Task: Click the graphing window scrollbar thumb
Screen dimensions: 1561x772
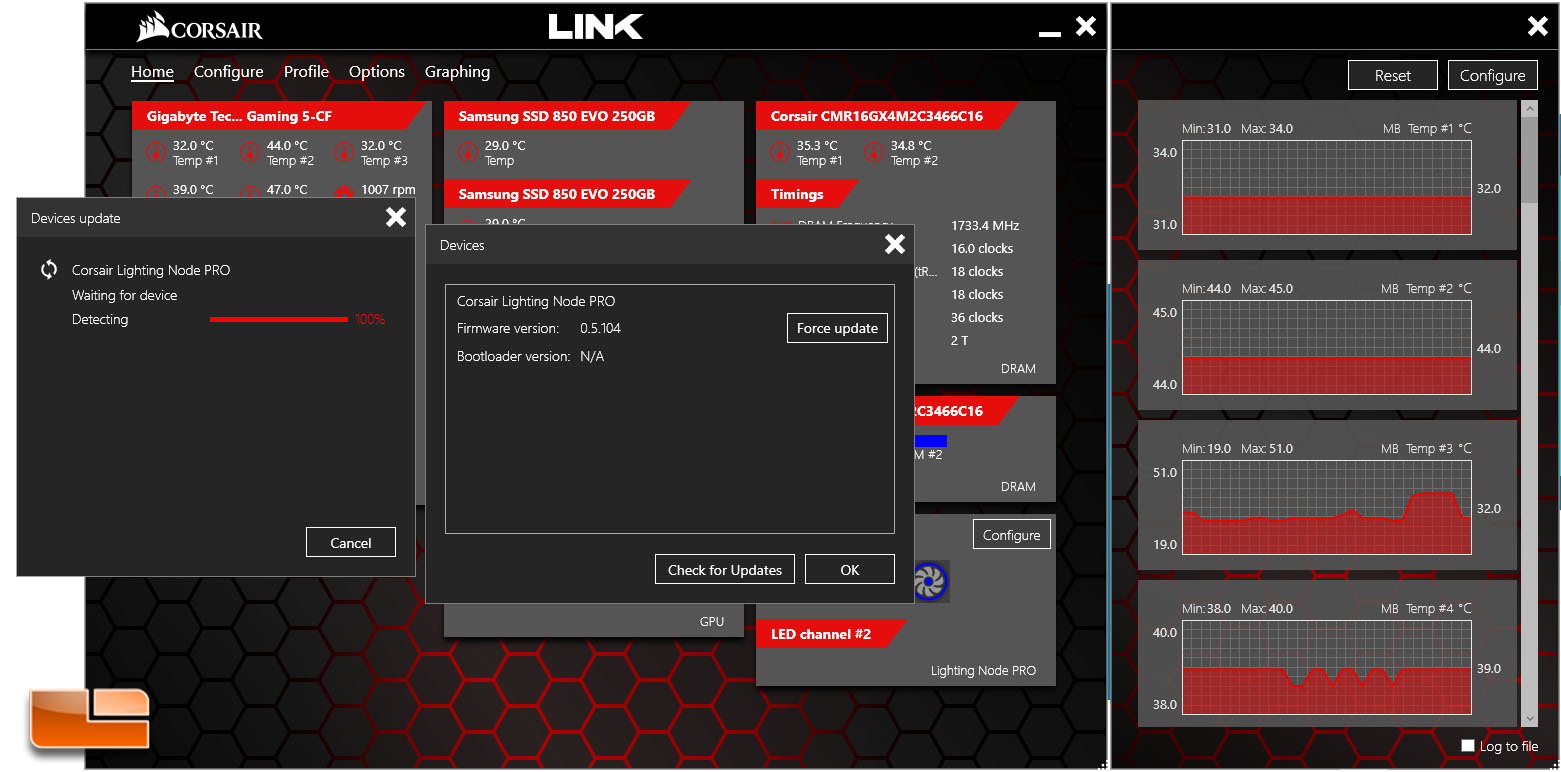Action: (x=1528, y=160)
